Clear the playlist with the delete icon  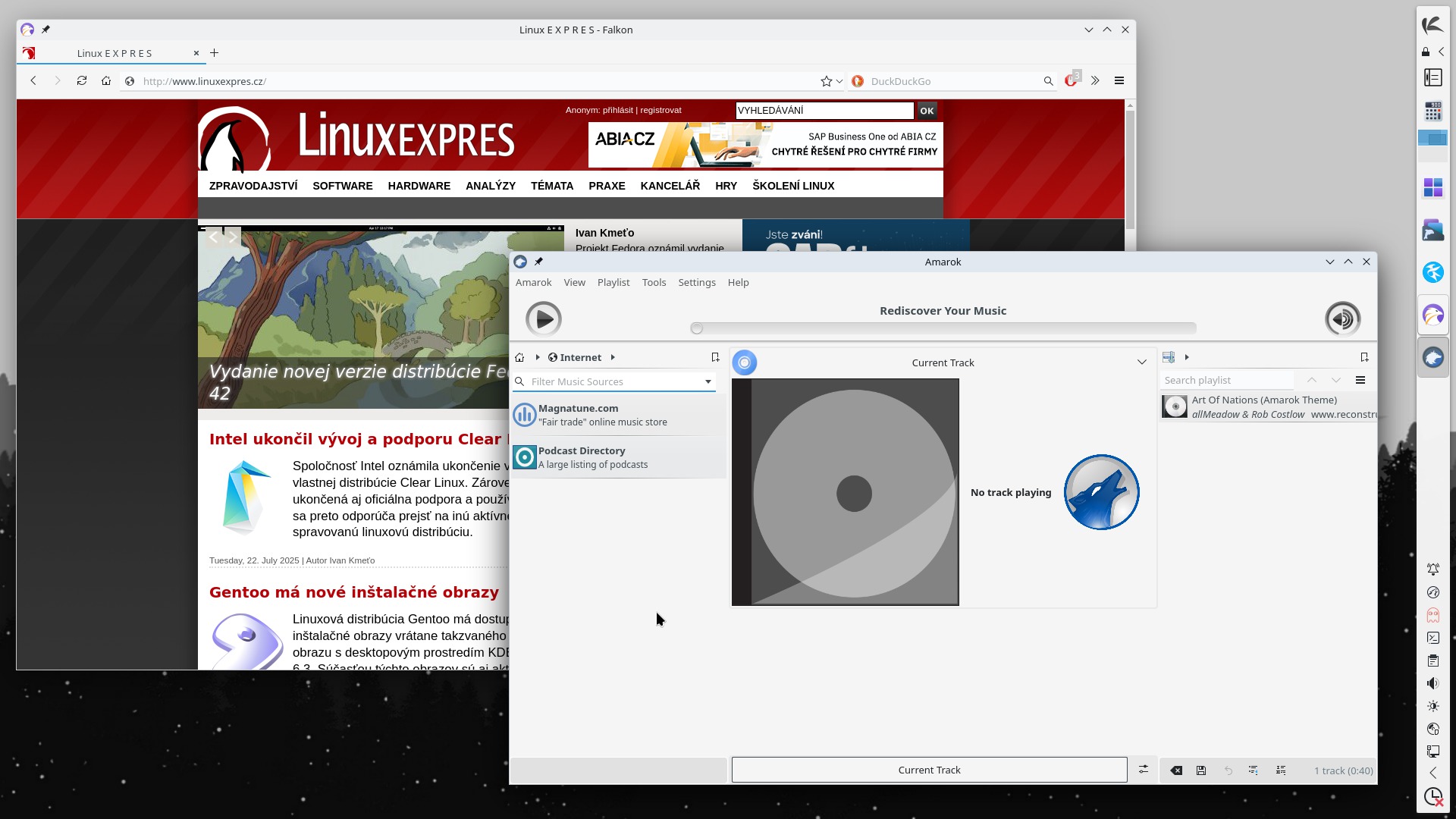[1176, 770]
